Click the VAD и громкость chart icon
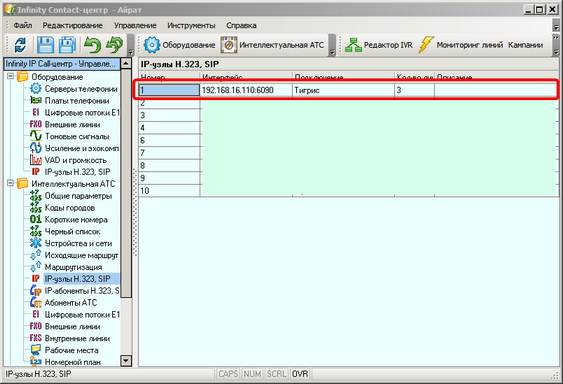 [36, 159]
